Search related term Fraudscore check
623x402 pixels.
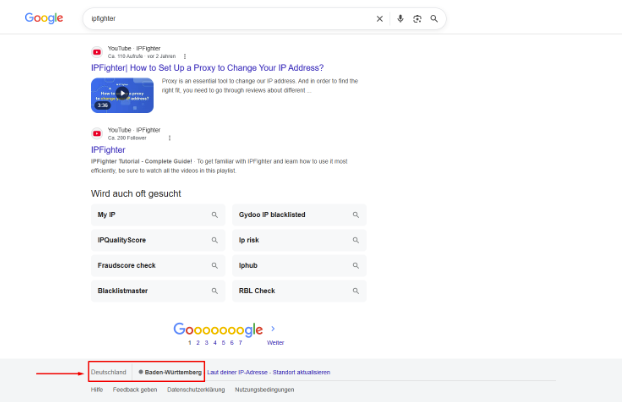click(x=158, y=266)
